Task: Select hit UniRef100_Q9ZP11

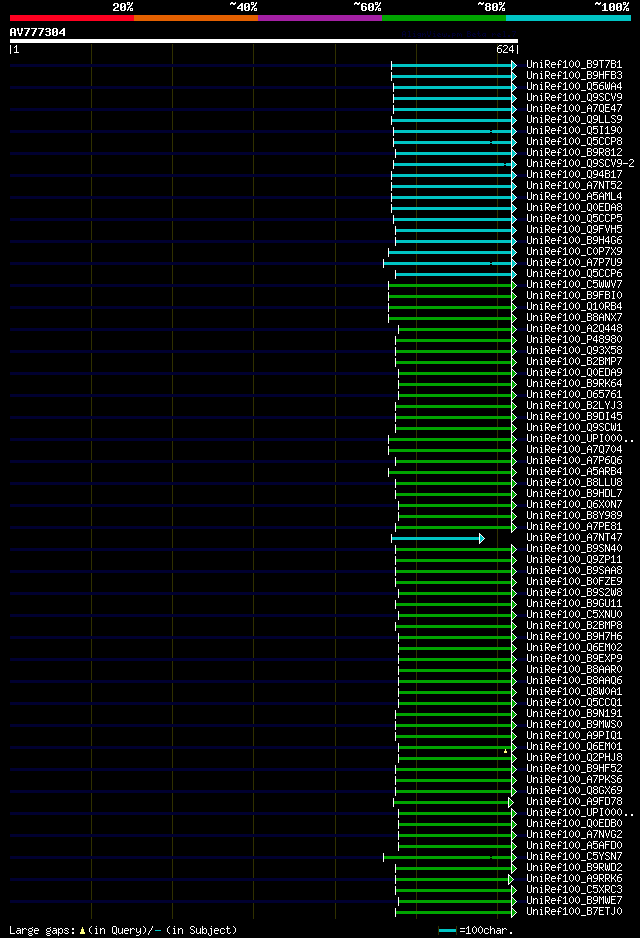Action: point(574,559)
